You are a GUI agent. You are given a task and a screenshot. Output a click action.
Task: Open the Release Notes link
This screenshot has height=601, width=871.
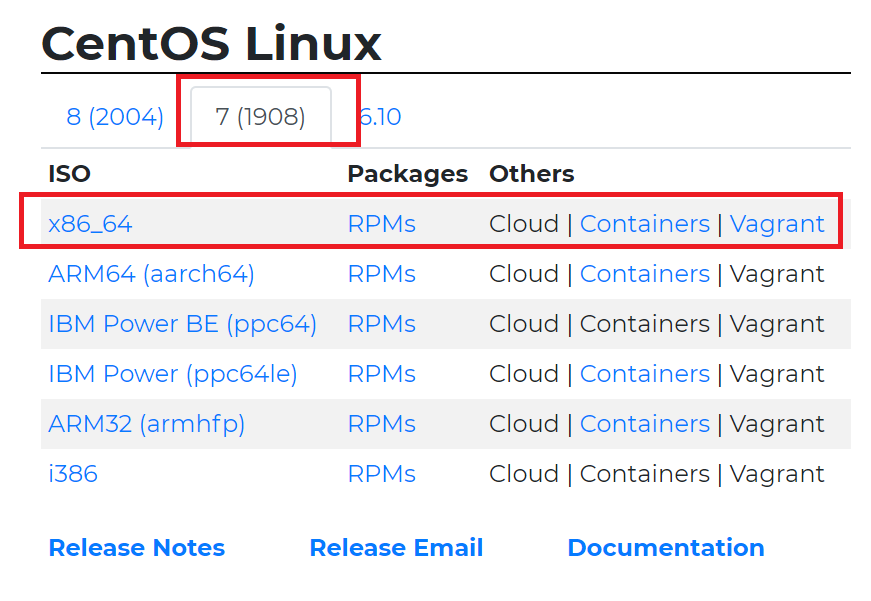coord(137,548)
